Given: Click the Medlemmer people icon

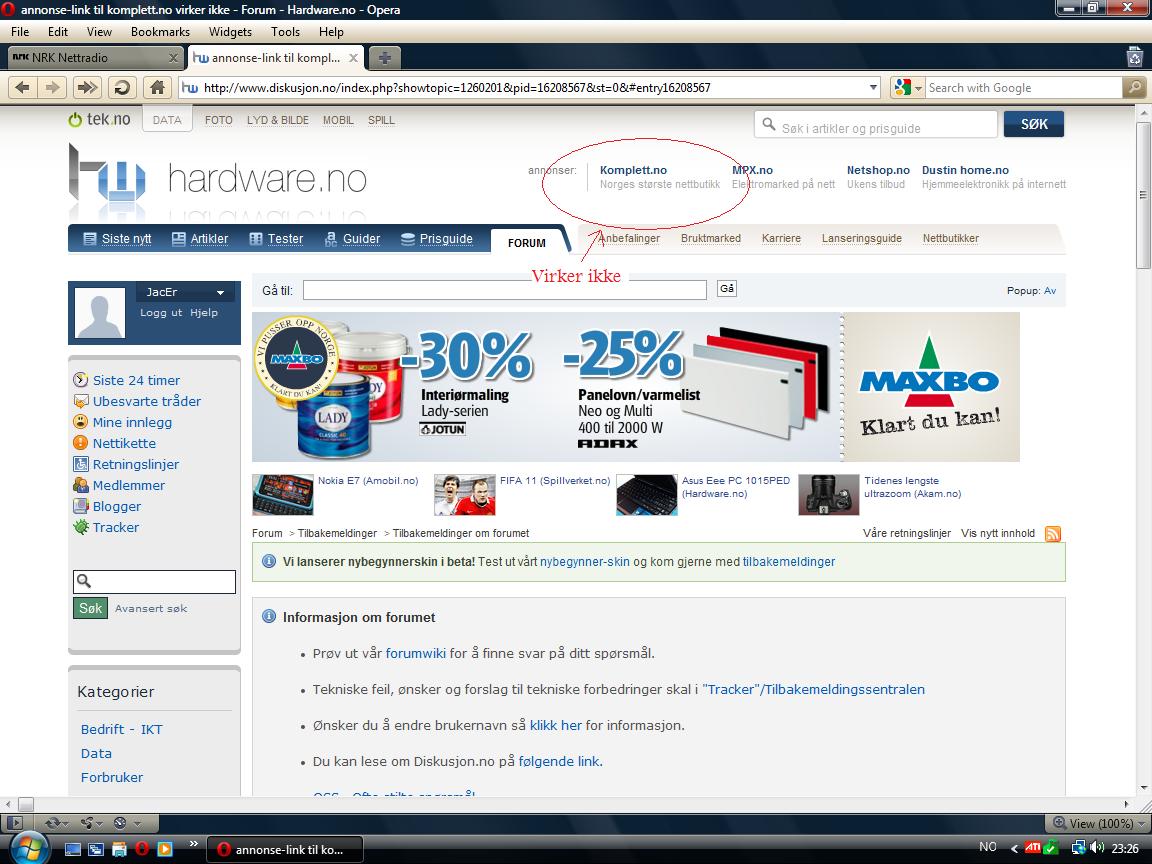Looking at the screenshot, I should pyautogui.click(x=80, y=485).
